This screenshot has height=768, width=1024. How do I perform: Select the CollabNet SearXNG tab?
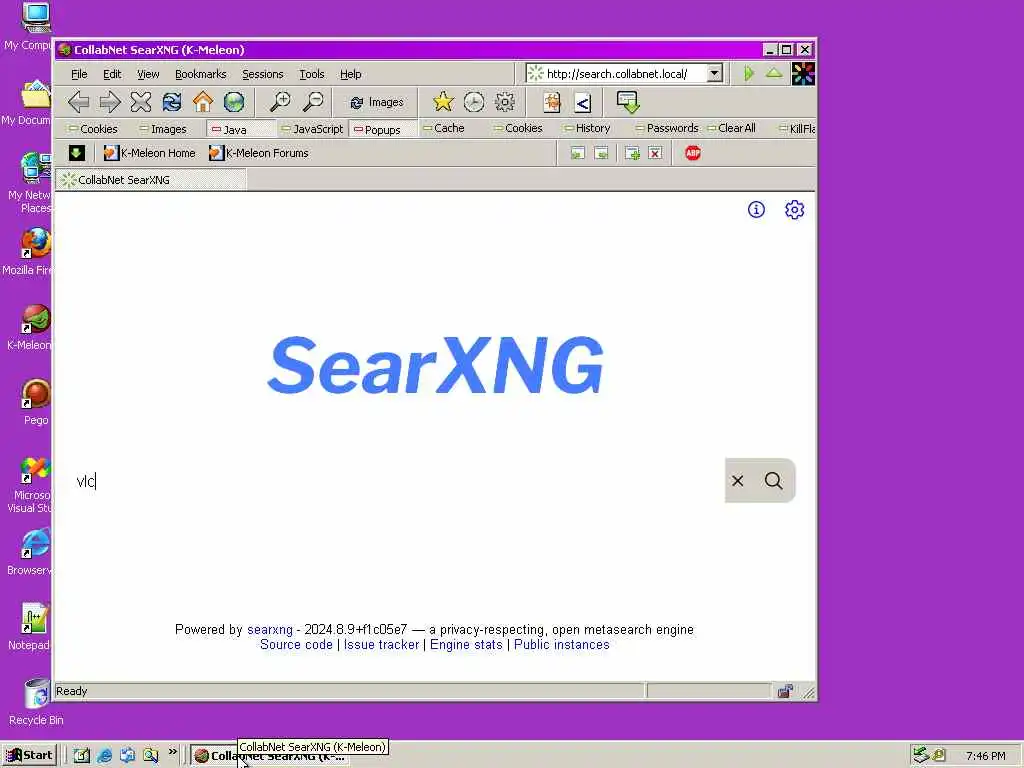coord(152,180)
